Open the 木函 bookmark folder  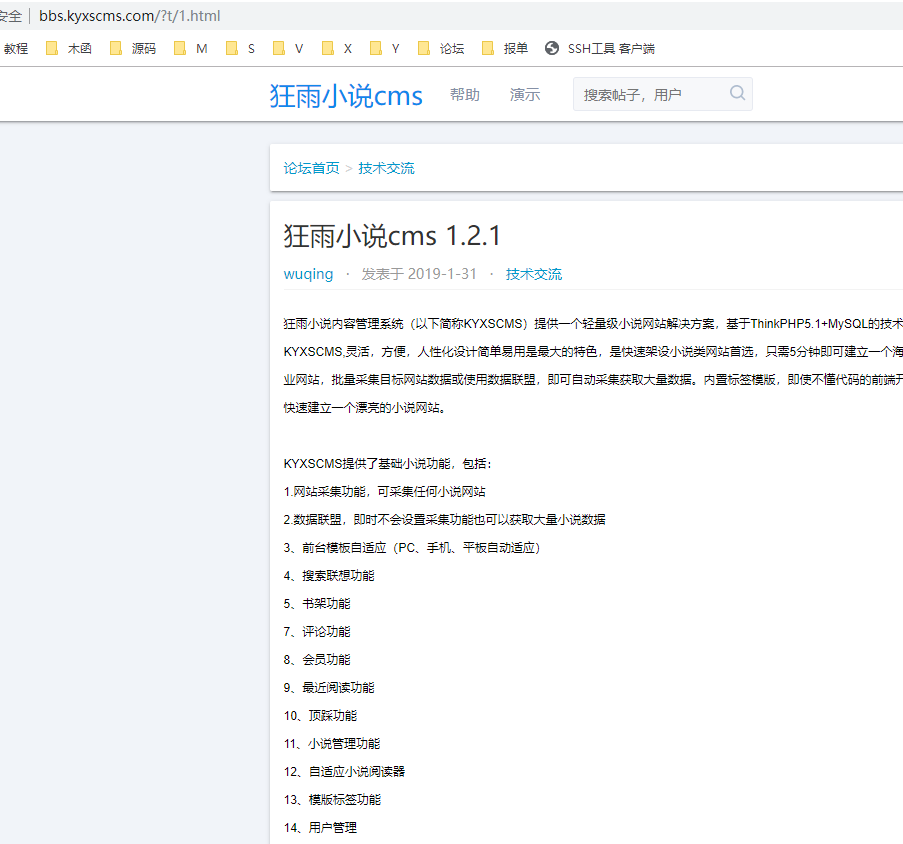click(x=69, y=48)
